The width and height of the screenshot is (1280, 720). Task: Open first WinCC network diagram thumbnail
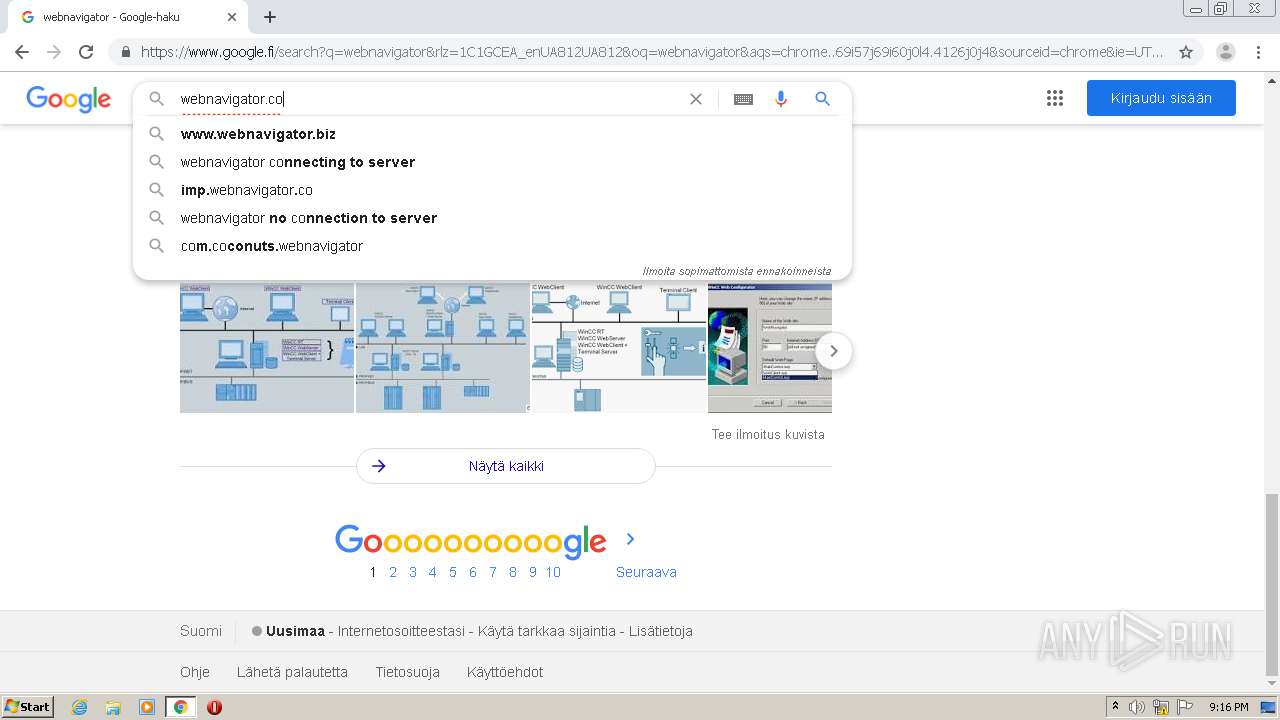(x=267, y=348)
